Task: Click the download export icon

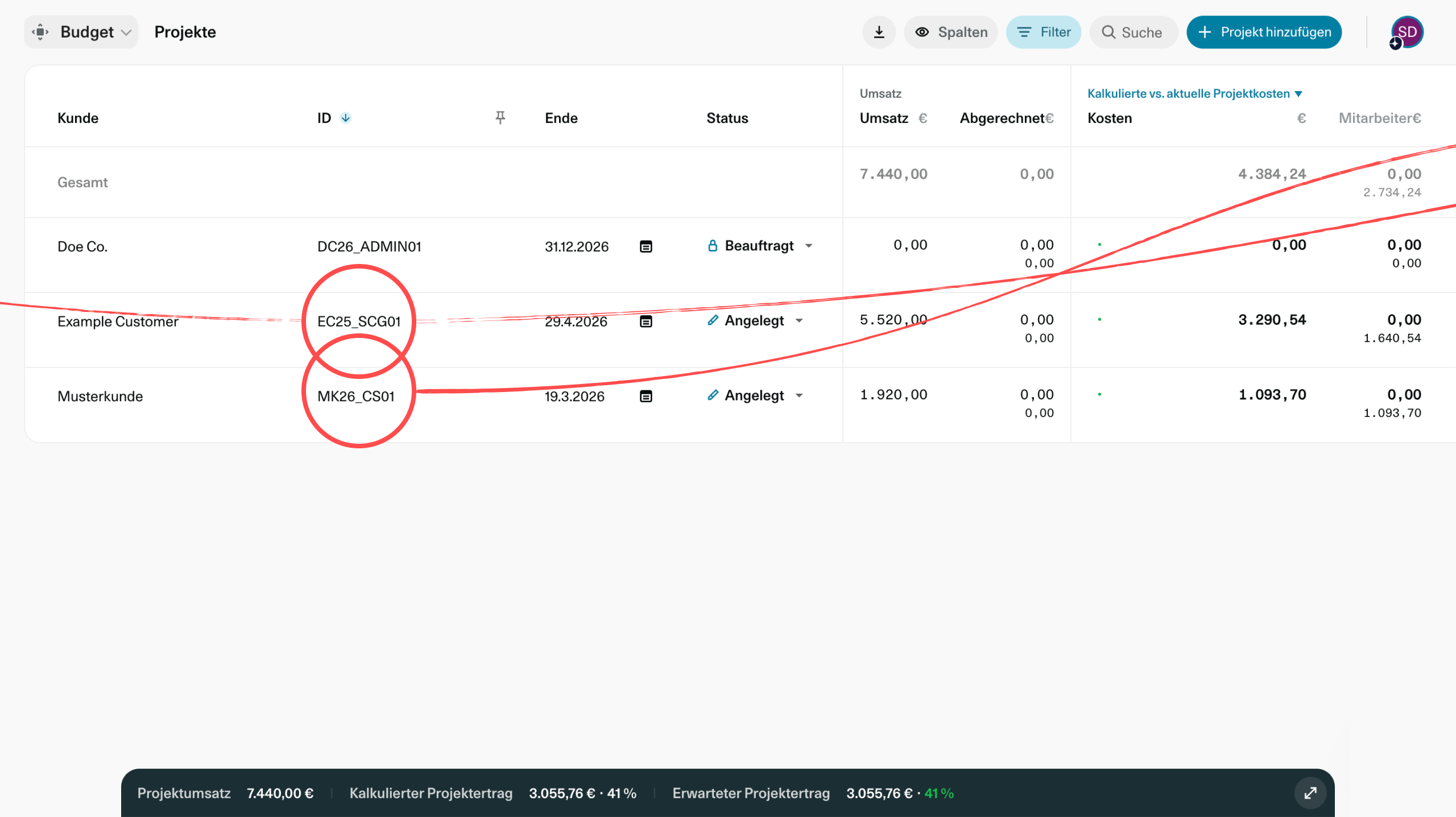Action: [879, 32]
